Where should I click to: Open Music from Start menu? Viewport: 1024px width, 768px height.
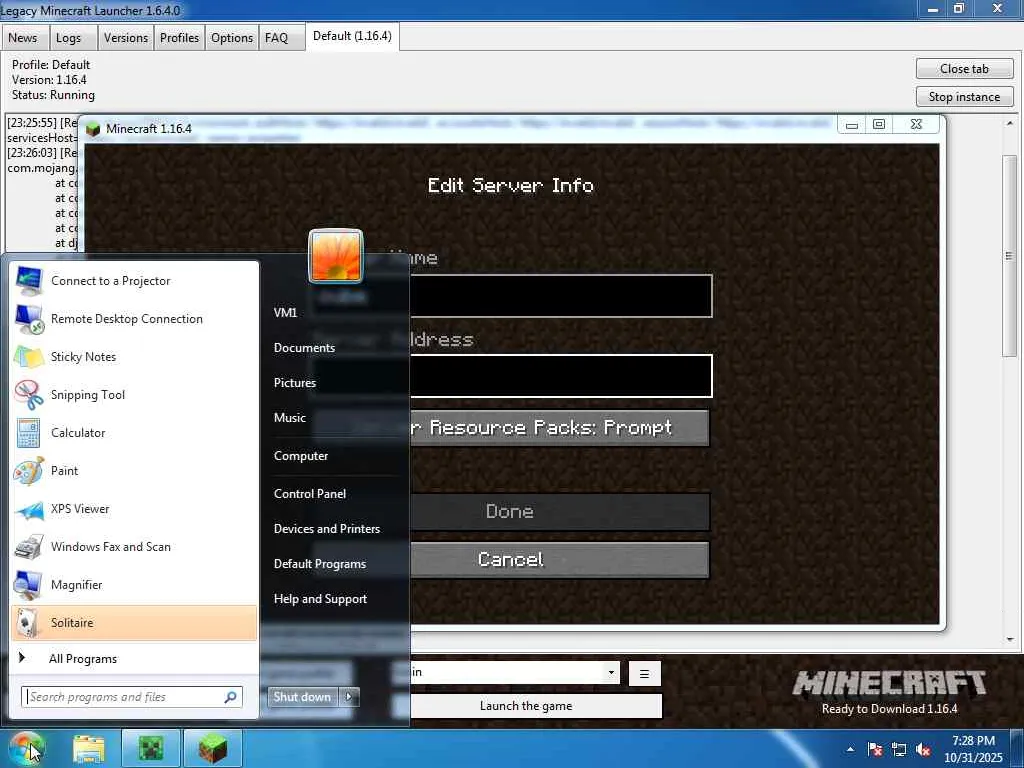click(x=290, y=418)
